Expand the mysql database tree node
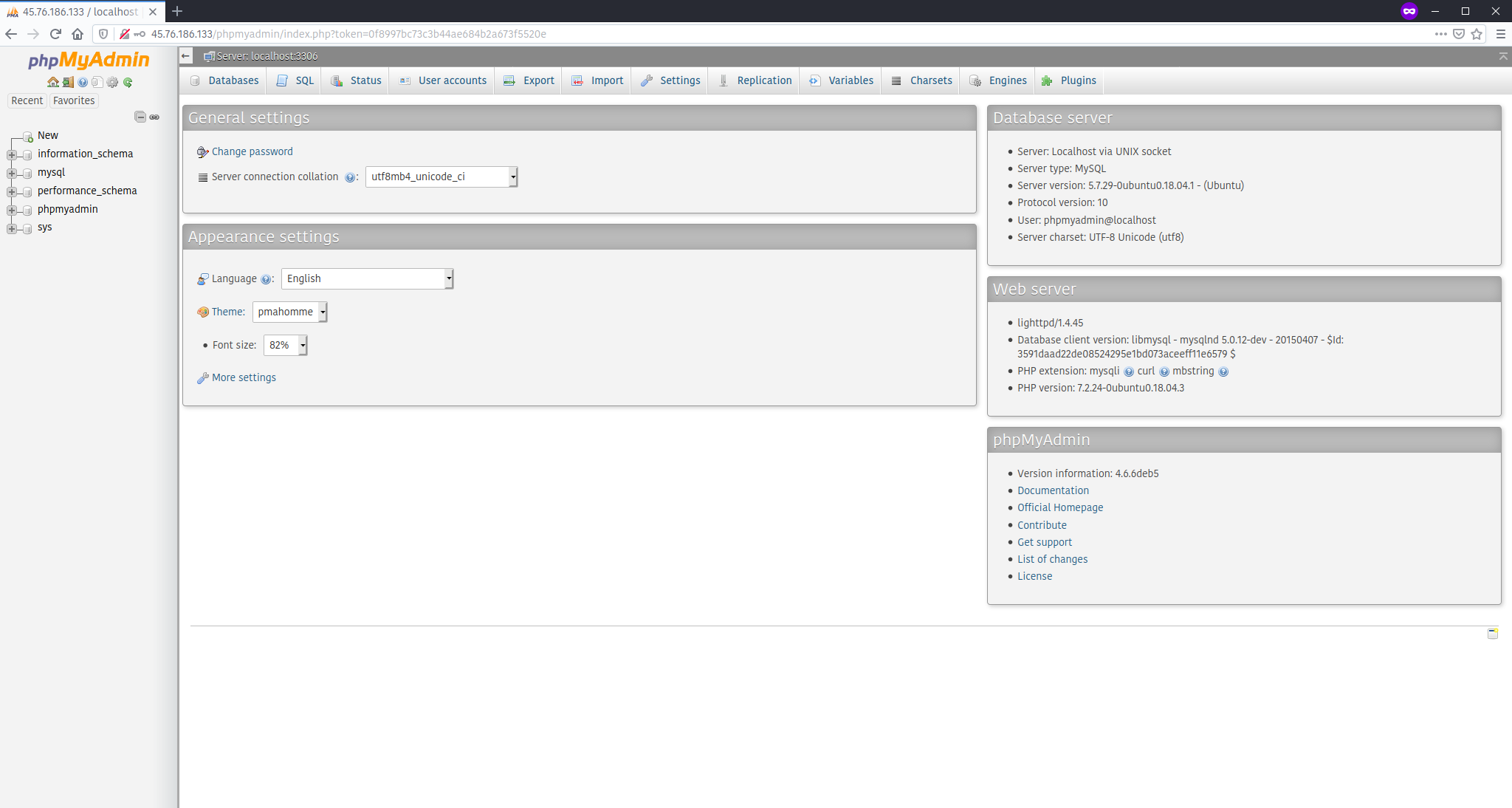 click(x=11, y=172)
